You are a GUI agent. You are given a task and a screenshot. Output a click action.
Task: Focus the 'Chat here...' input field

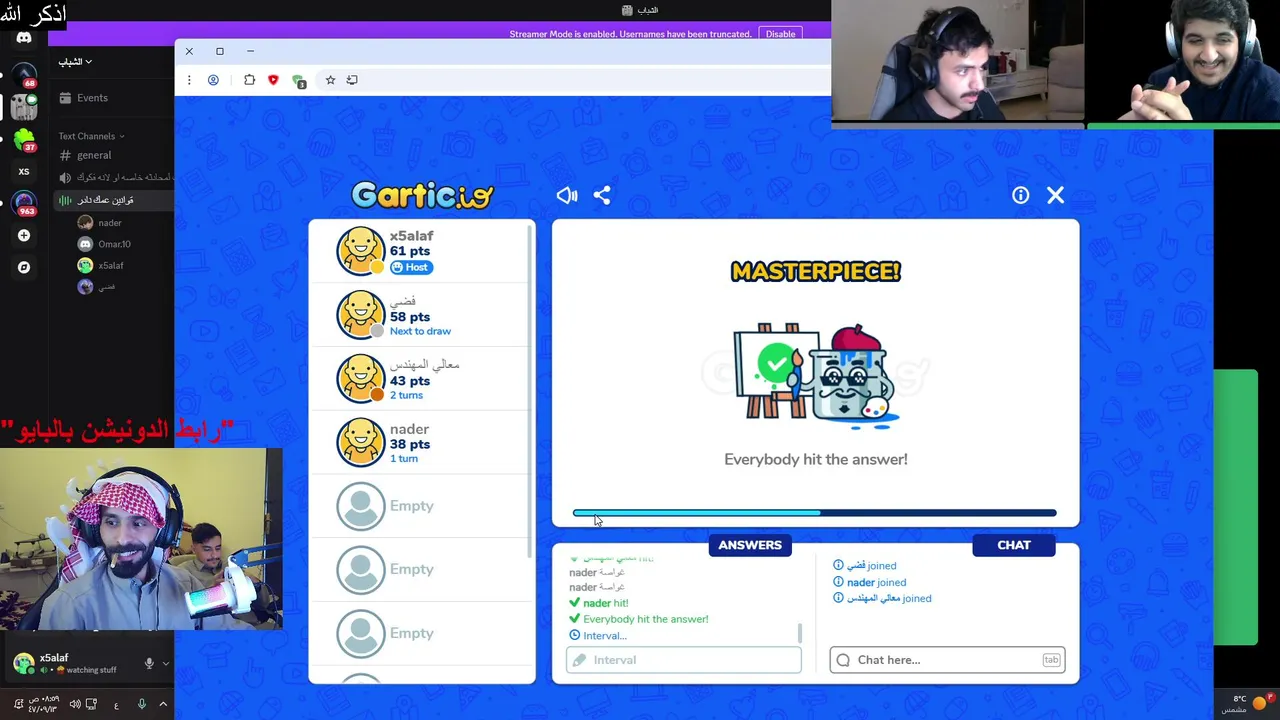point(948,660)
